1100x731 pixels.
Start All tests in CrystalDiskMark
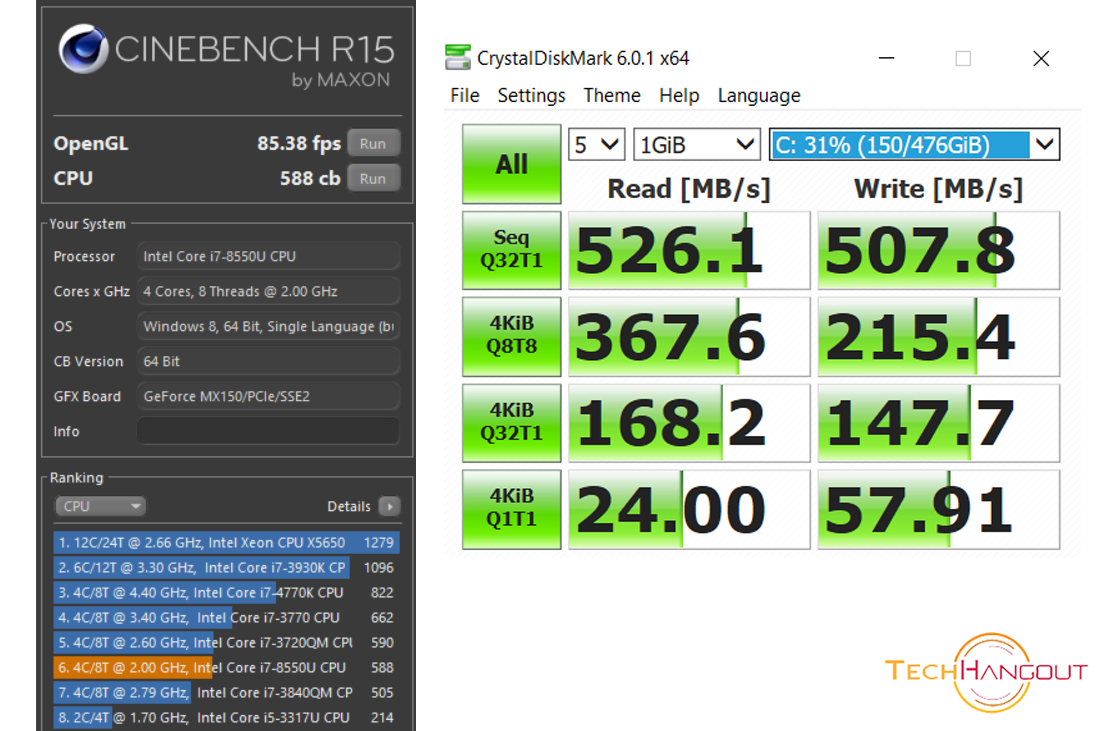pos(511,164)
